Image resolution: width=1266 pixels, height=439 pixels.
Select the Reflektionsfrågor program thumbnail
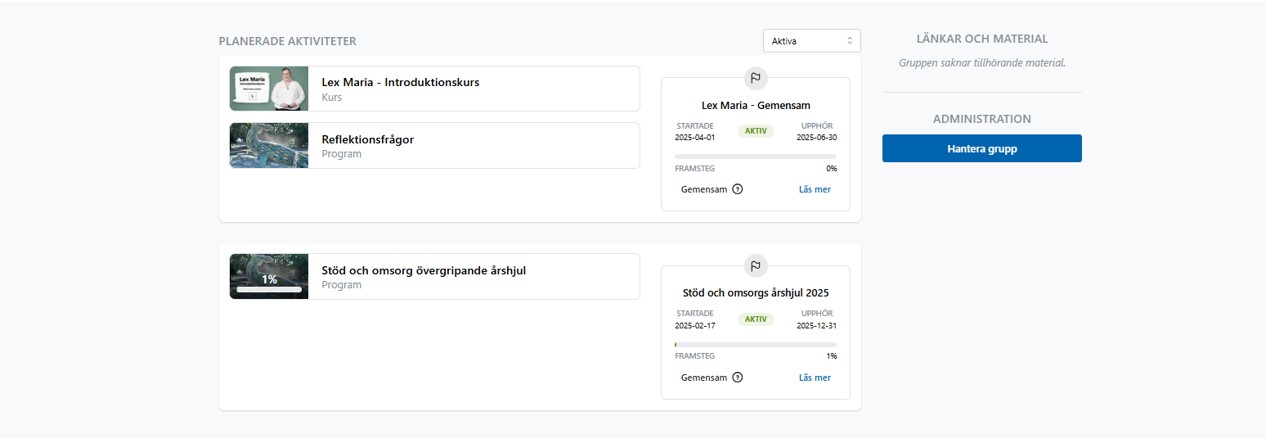[269, 145]
